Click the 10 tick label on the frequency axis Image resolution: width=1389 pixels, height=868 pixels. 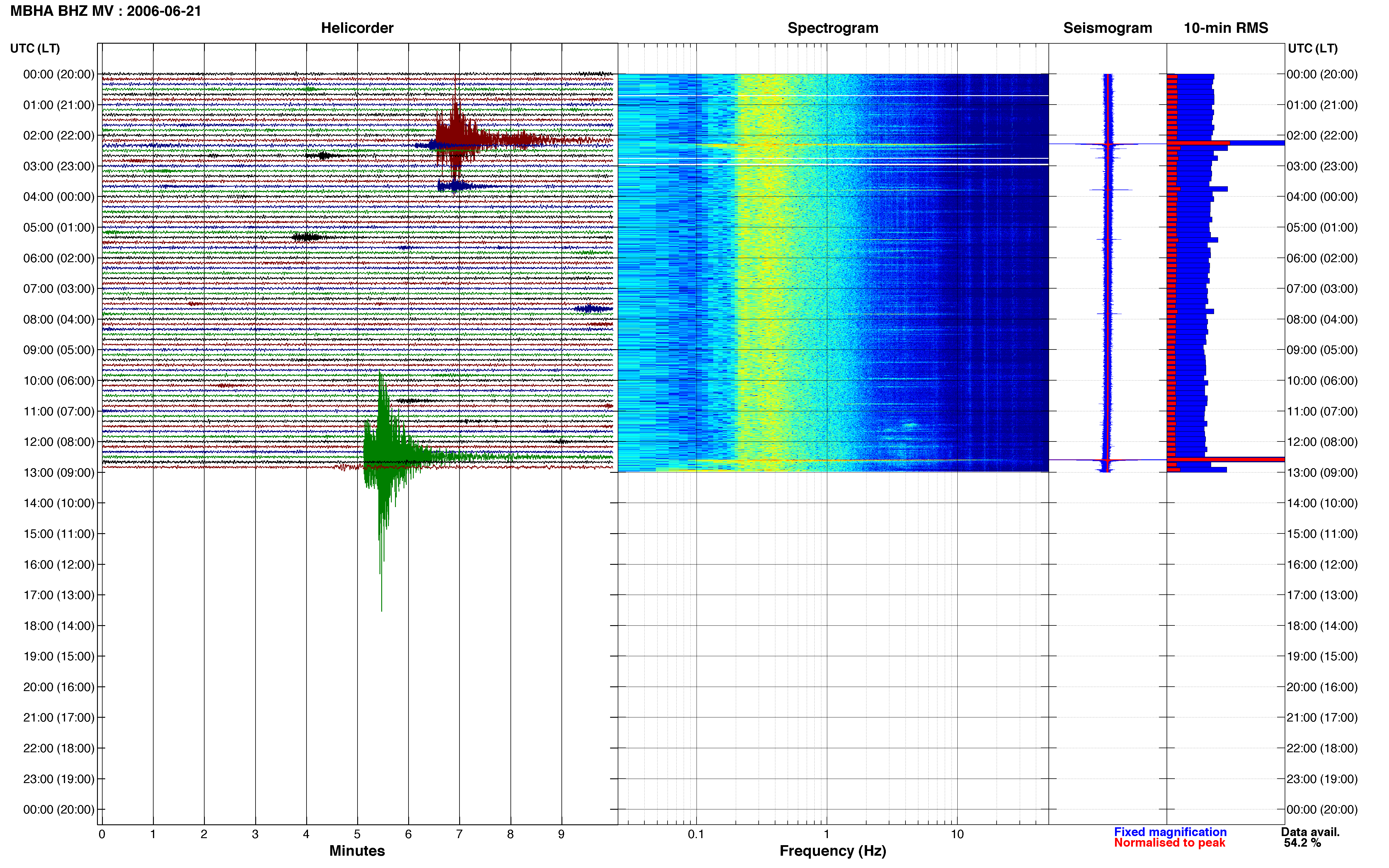coord(957,834)
